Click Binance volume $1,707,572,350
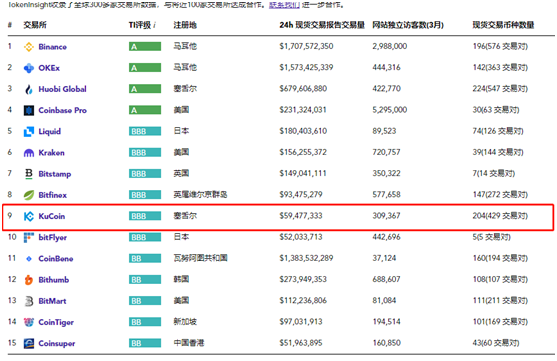This screenshot has height=361, width=557. (306, 46)
